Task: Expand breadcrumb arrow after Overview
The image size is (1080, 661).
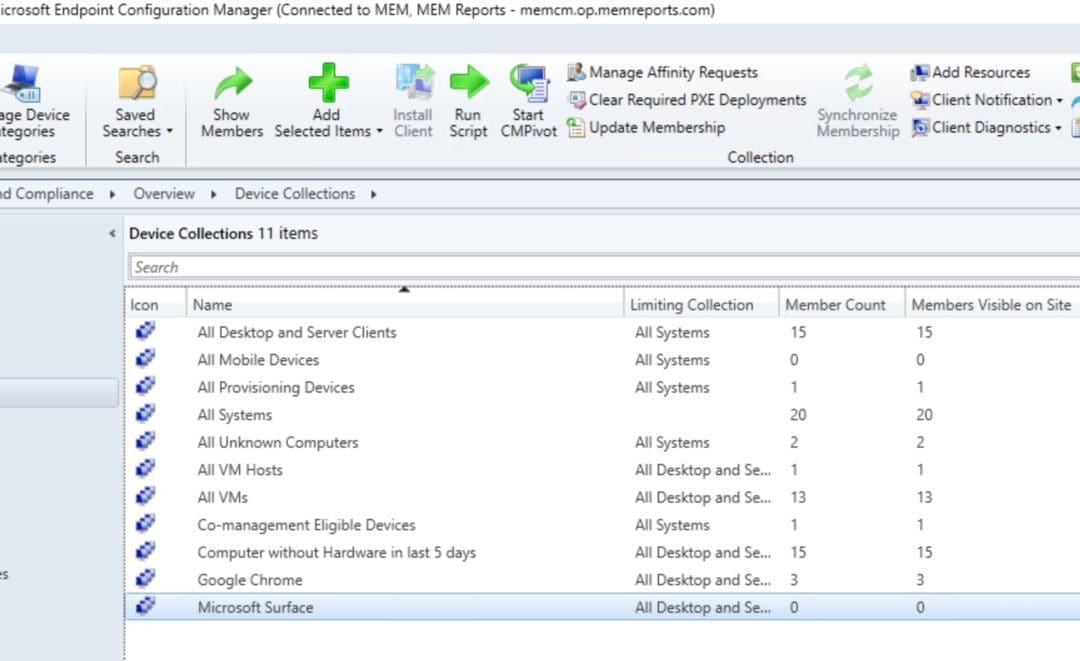Action: 214,194
